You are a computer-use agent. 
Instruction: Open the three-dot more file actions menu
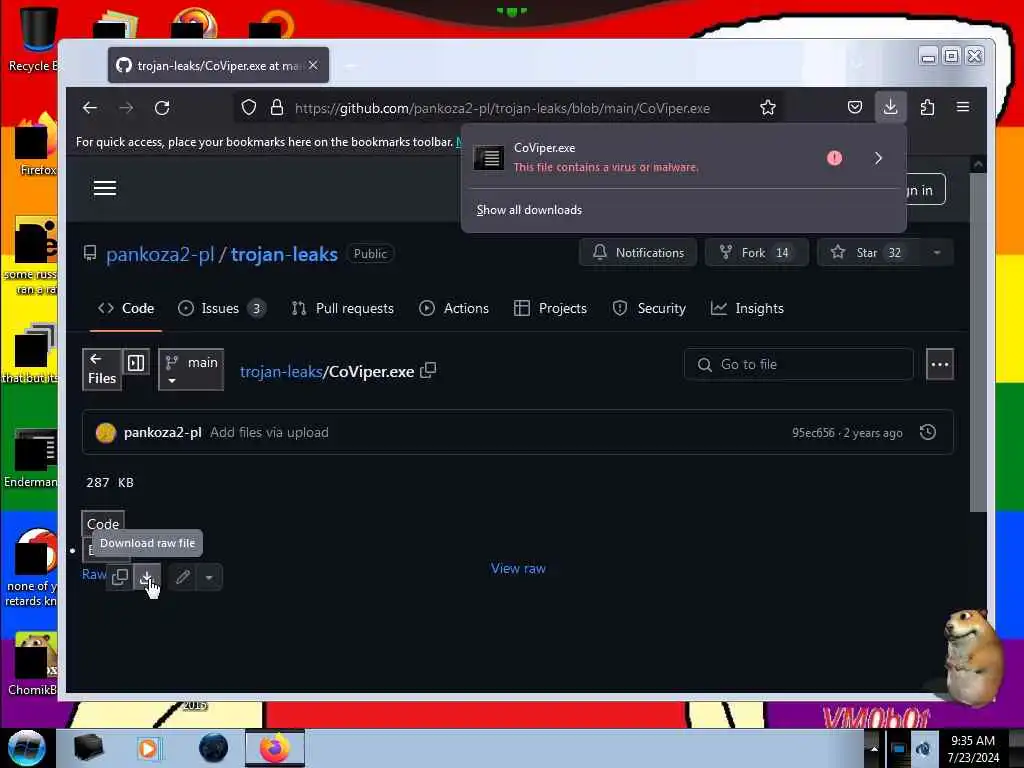click(x=940, y=364)
